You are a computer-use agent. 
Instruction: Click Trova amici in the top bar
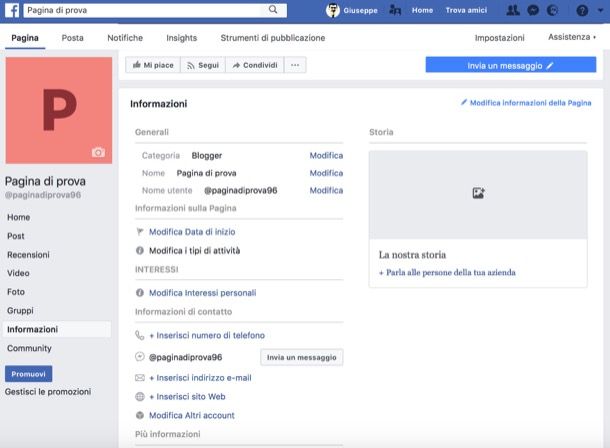click(466, 10)
